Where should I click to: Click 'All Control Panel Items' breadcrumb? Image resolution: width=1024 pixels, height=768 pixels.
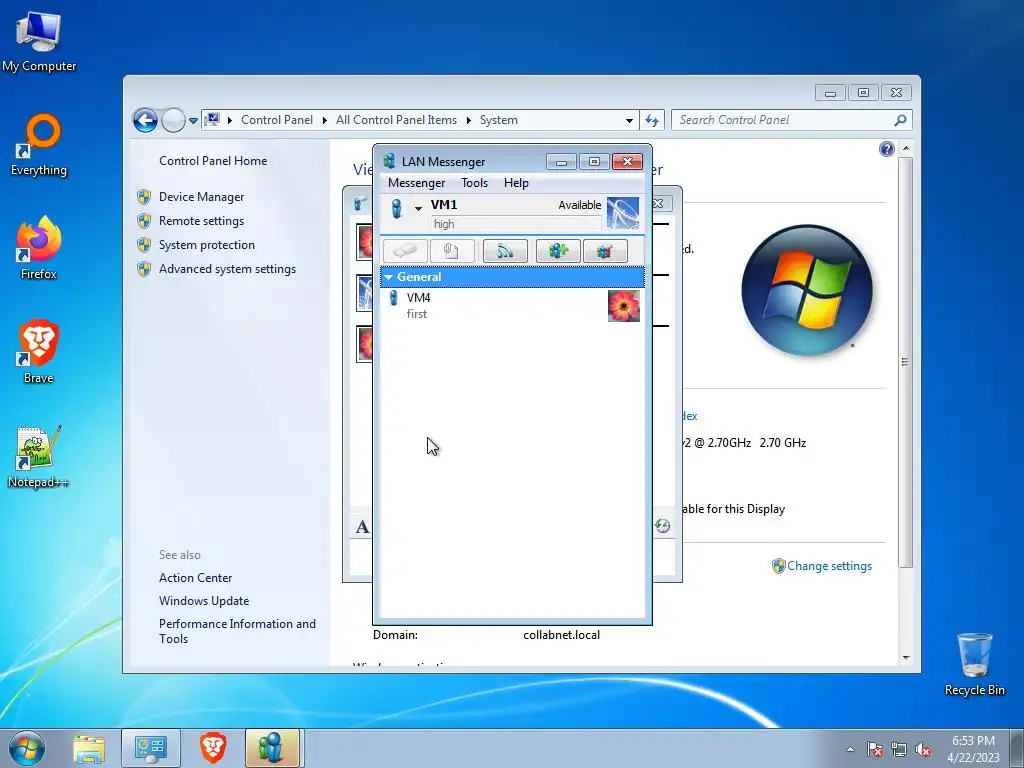click(x=396, y=120)
